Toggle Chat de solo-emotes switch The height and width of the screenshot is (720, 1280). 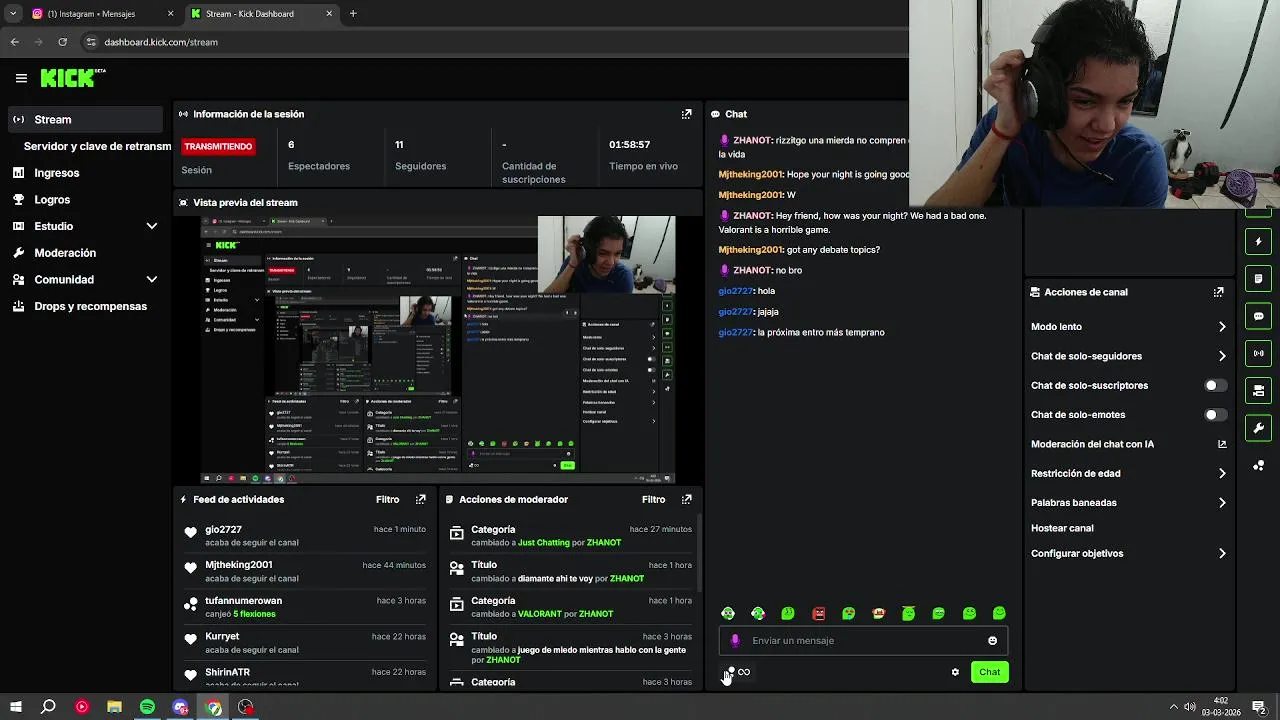pyautogui.click(x=1215, y=414)
